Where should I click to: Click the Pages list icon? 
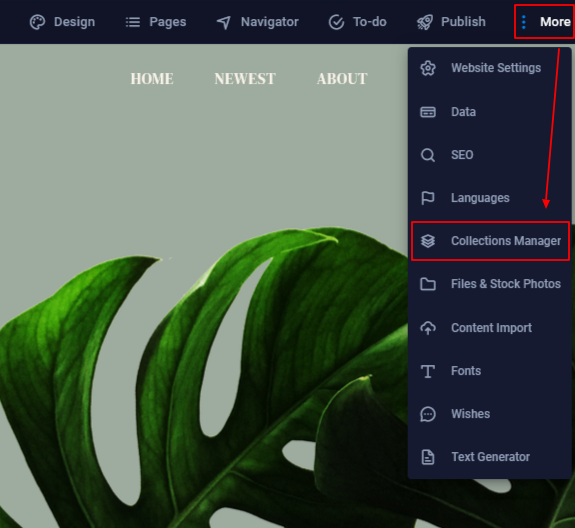click(133, 22)
